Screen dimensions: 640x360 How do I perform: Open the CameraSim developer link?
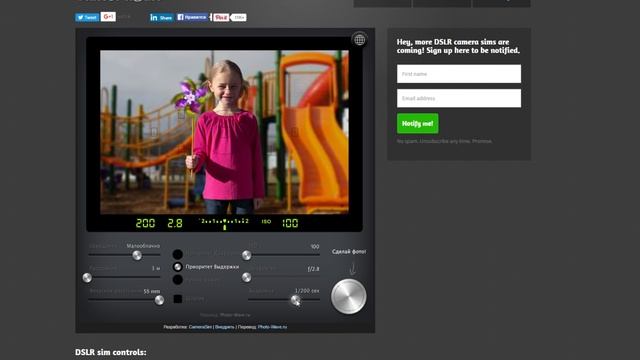pos(200,327)
